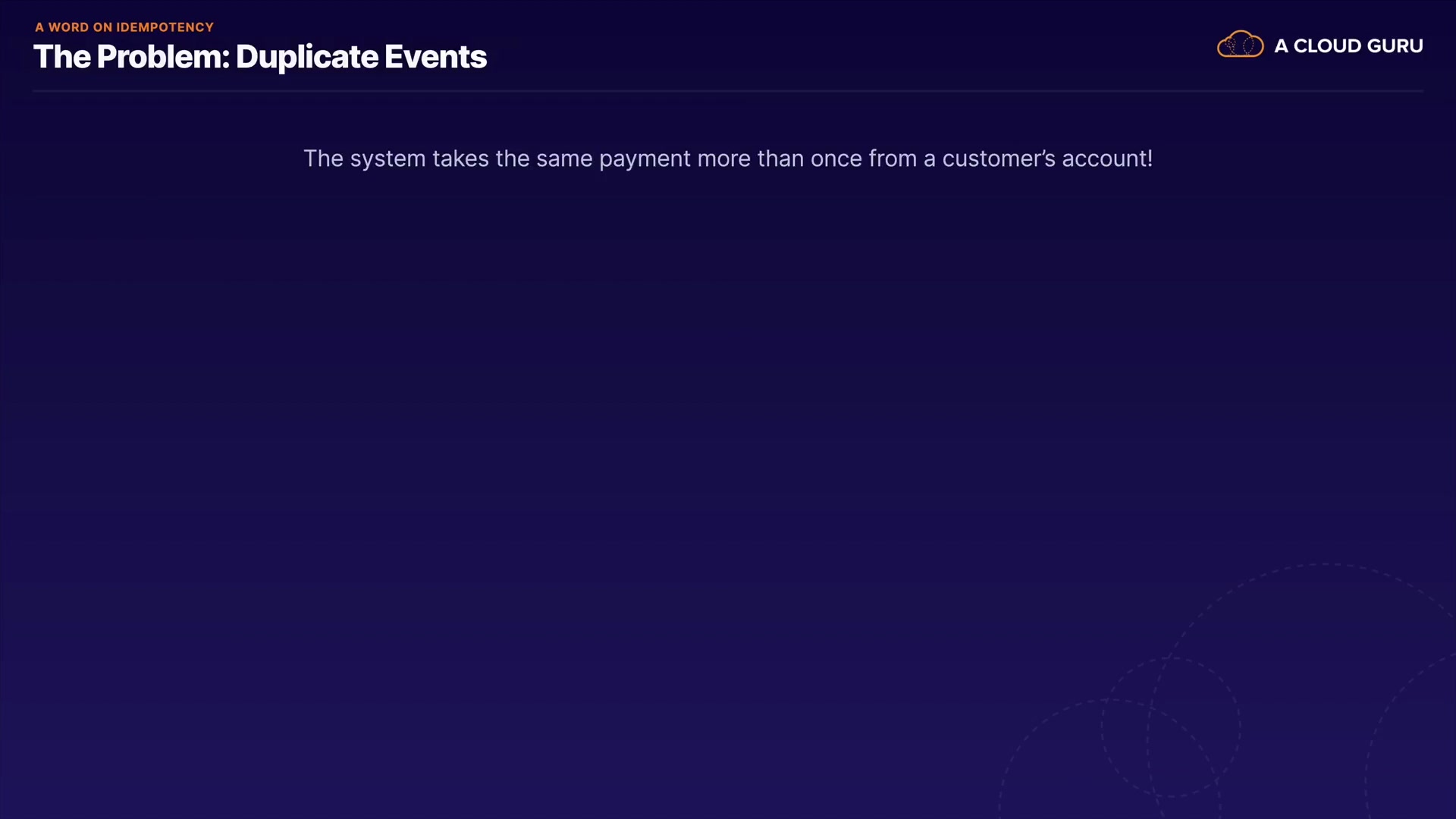This screenshot has height=819, width=1456.
Task: Click the horizontal divider line below the title
Action: click(727, 91)
